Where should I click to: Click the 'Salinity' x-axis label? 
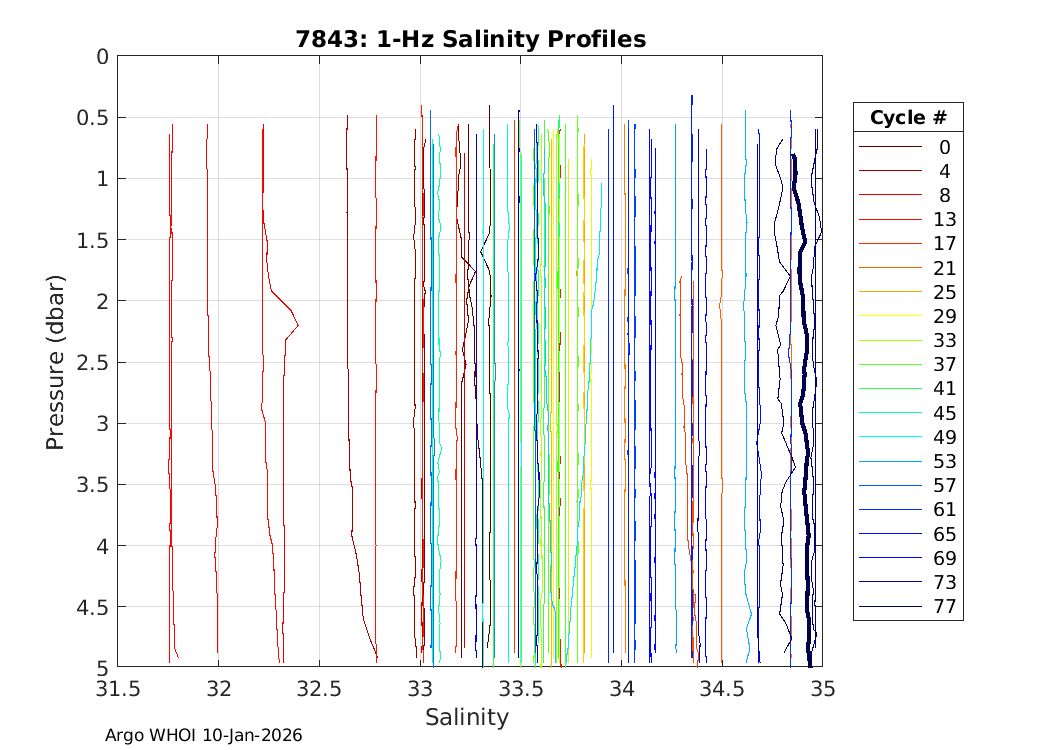coord(467,717)
